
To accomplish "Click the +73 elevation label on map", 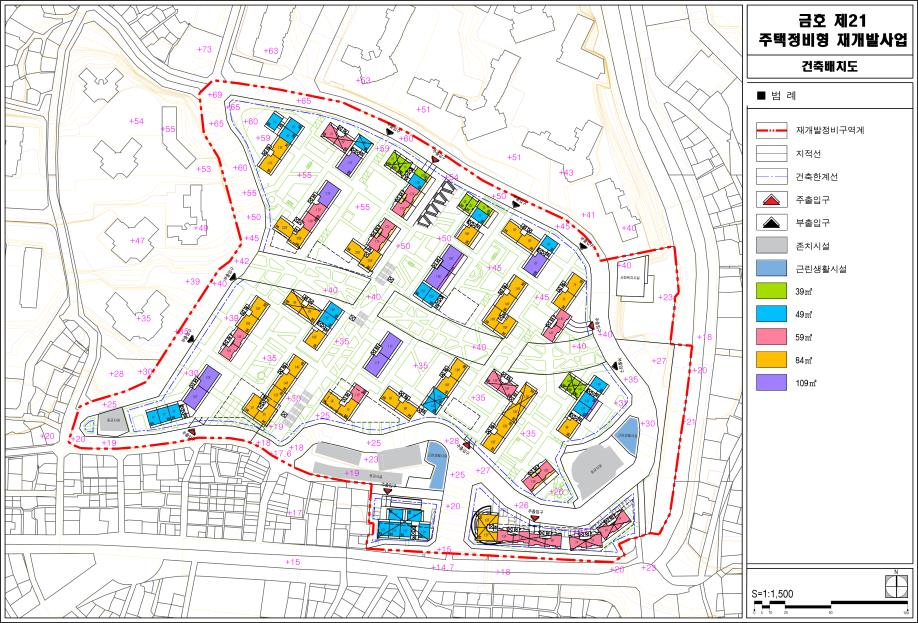I will click(205, 49).
